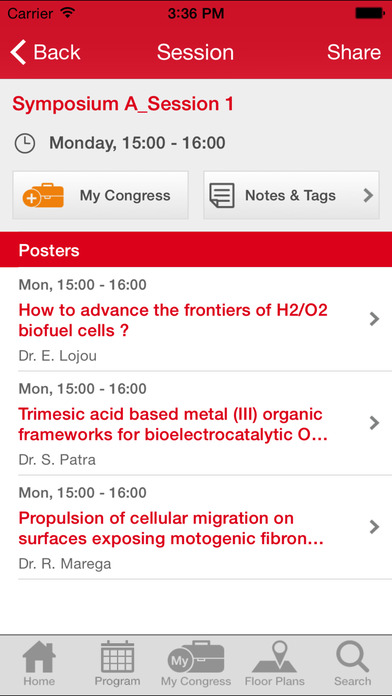Open chevron for Propulsion of cellular migration
Viewport: 392px width, 696px height.
pyautogui.click(x=374, y=527)
